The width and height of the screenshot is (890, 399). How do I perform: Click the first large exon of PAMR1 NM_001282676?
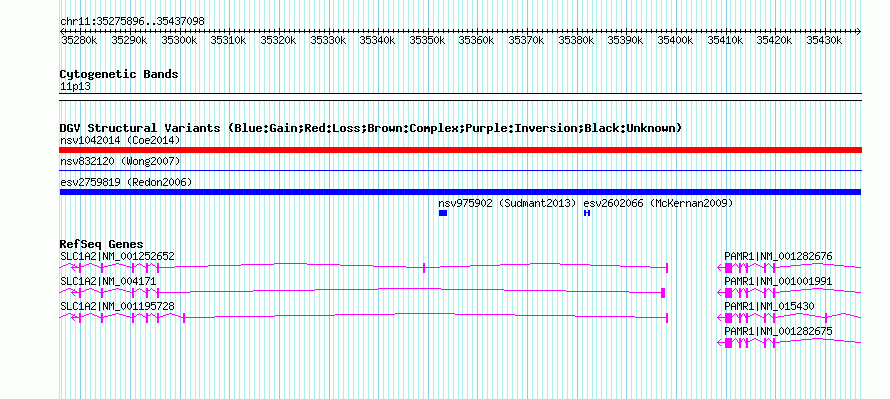(728, 268)
